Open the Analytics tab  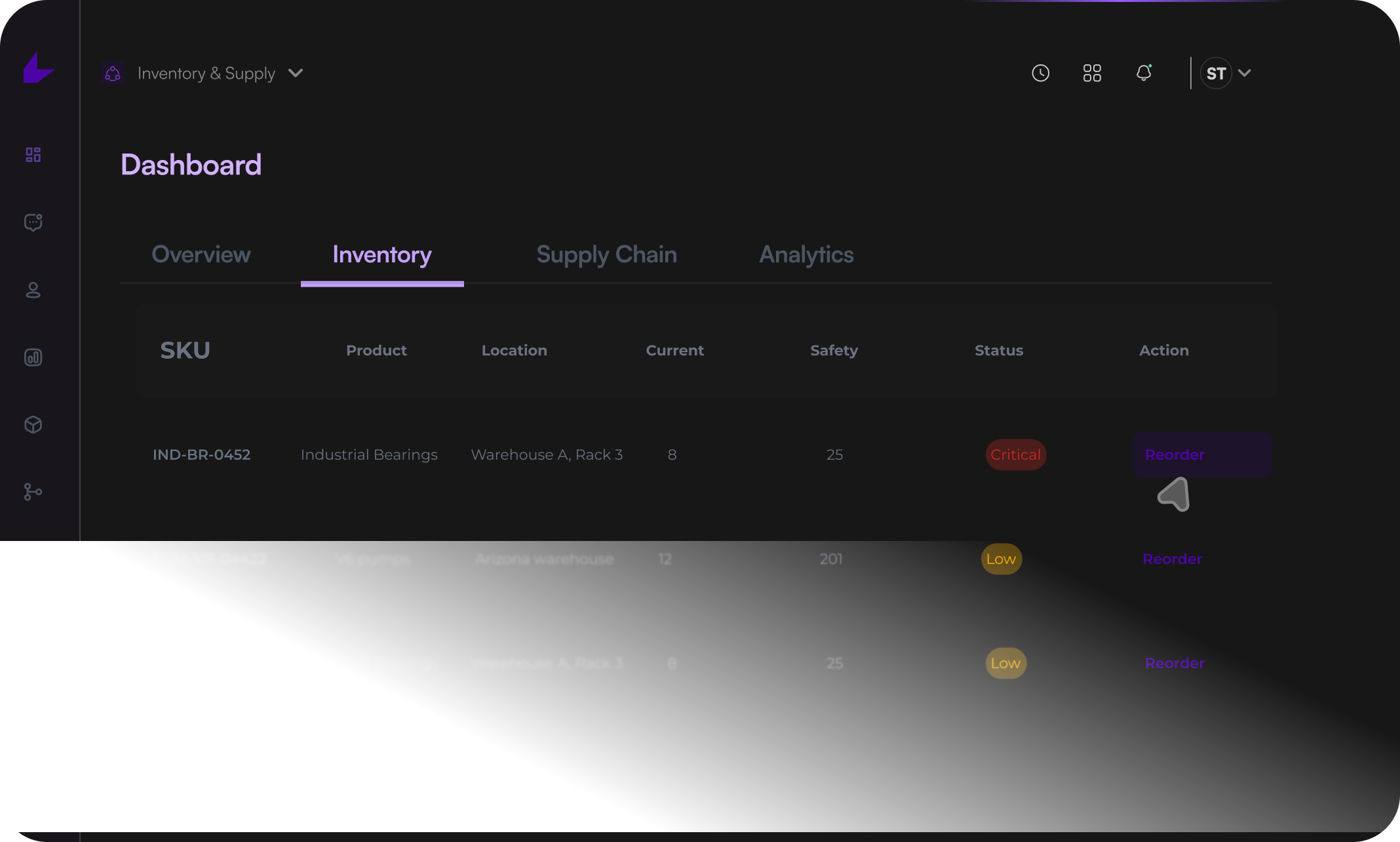[x=806, y=254]
